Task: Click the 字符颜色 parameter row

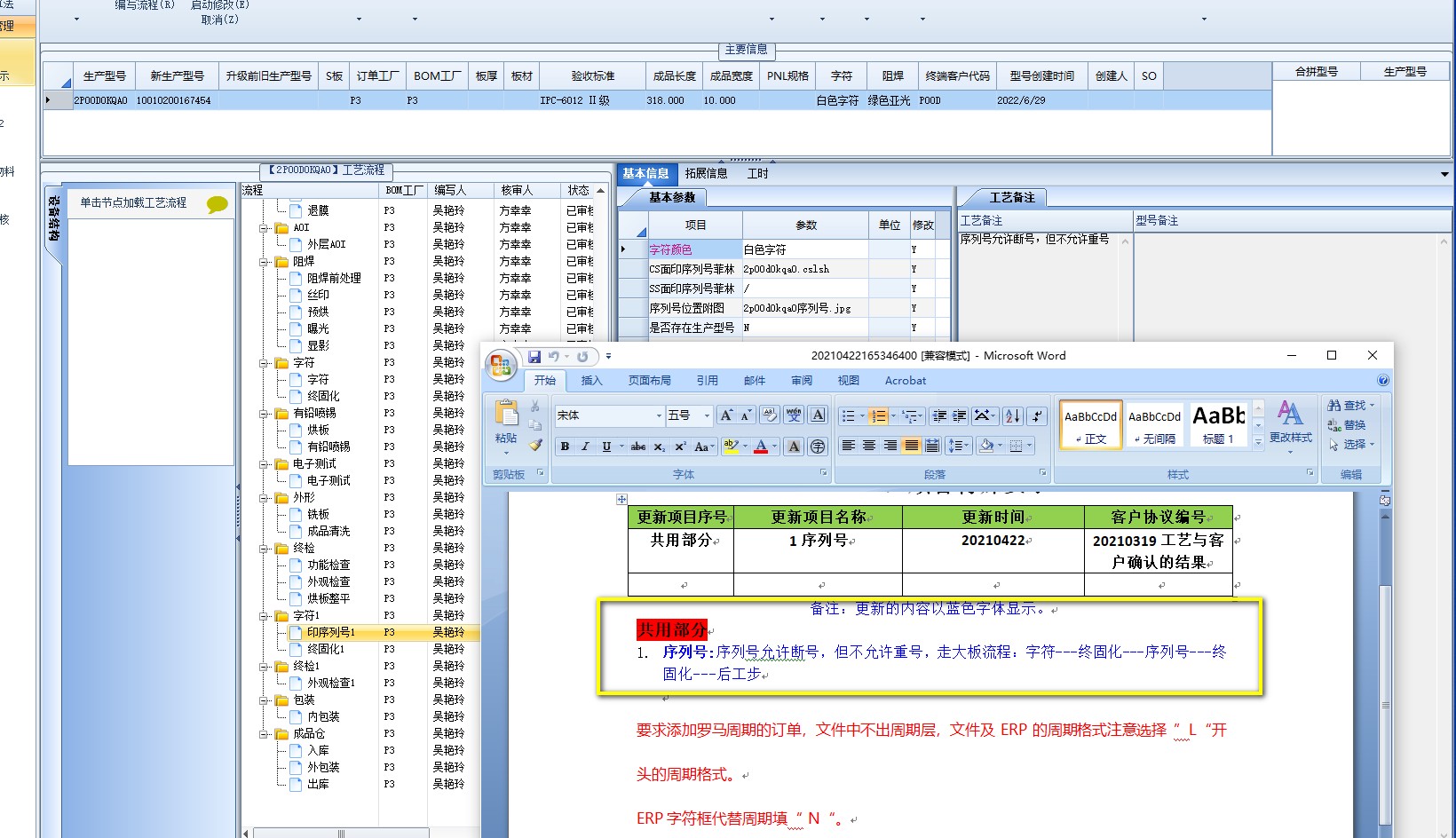Action: click(x=784, y=249)
